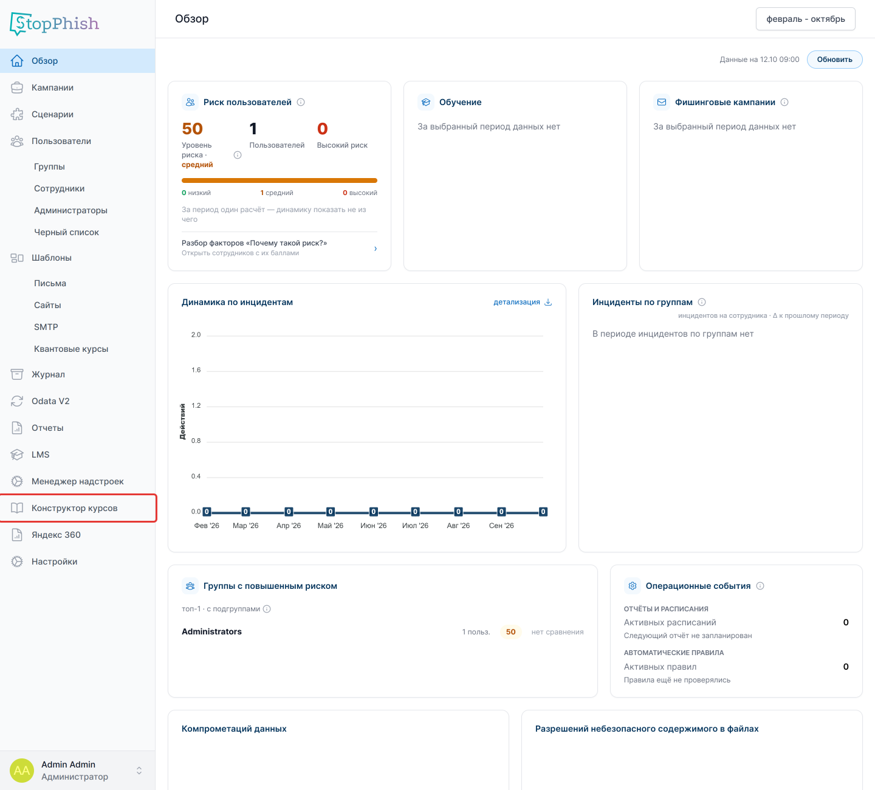The width and height of the screenshot is (875, 790).
Task: Open LMS in the sidebar
Action: (x=78, y=455)
